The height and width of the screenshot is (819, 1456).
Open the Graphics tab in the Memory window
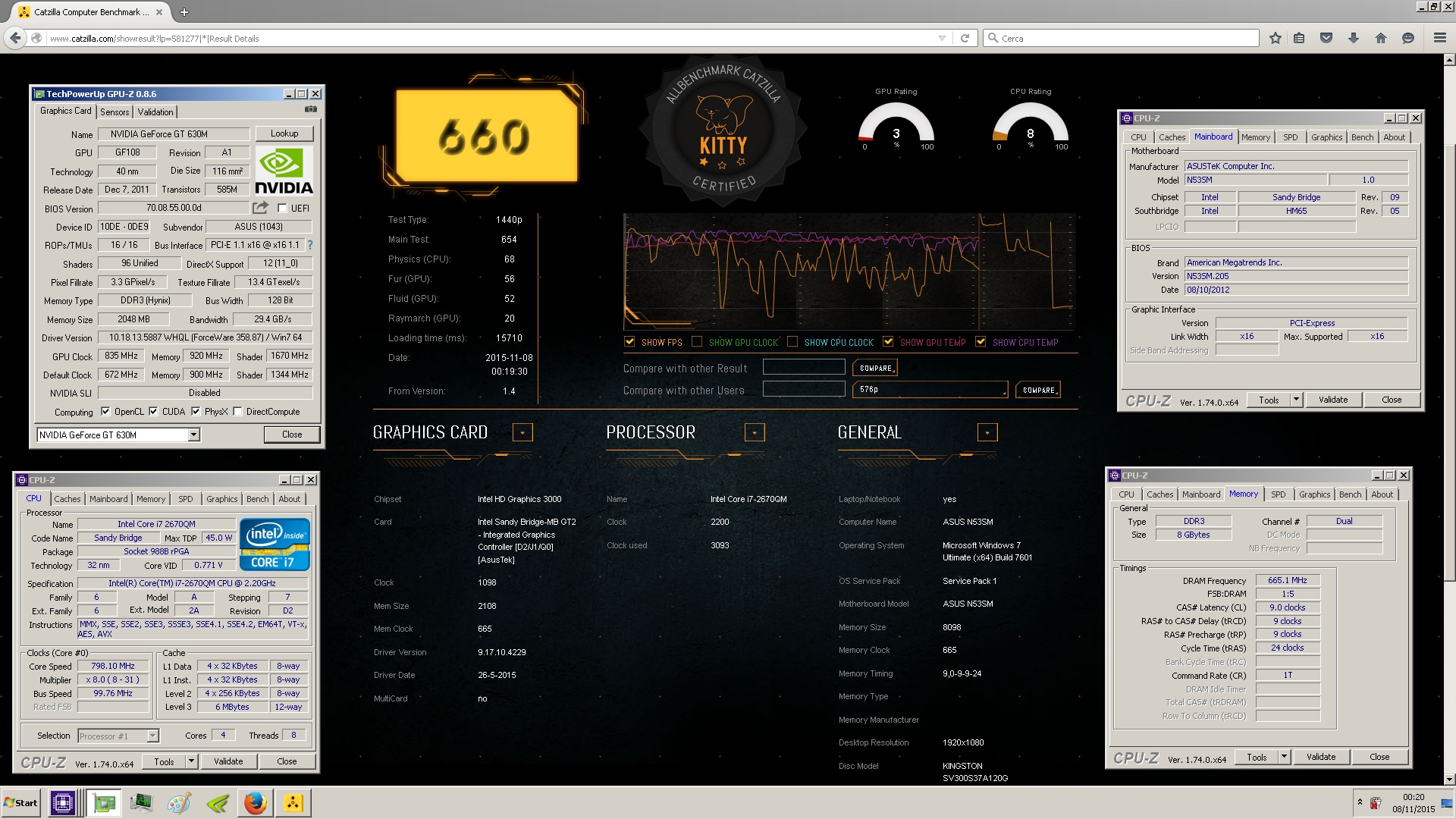click(x=1314, y=494)
